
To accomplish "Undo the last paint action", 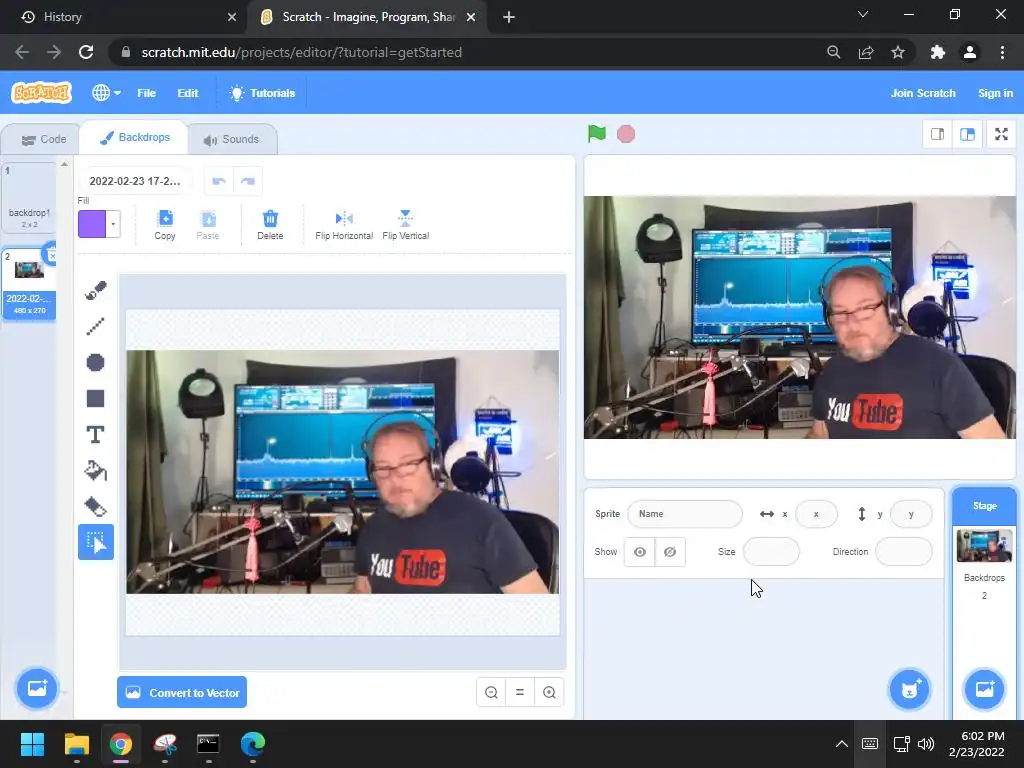I will pyautogui.click(x=219, y=181).
